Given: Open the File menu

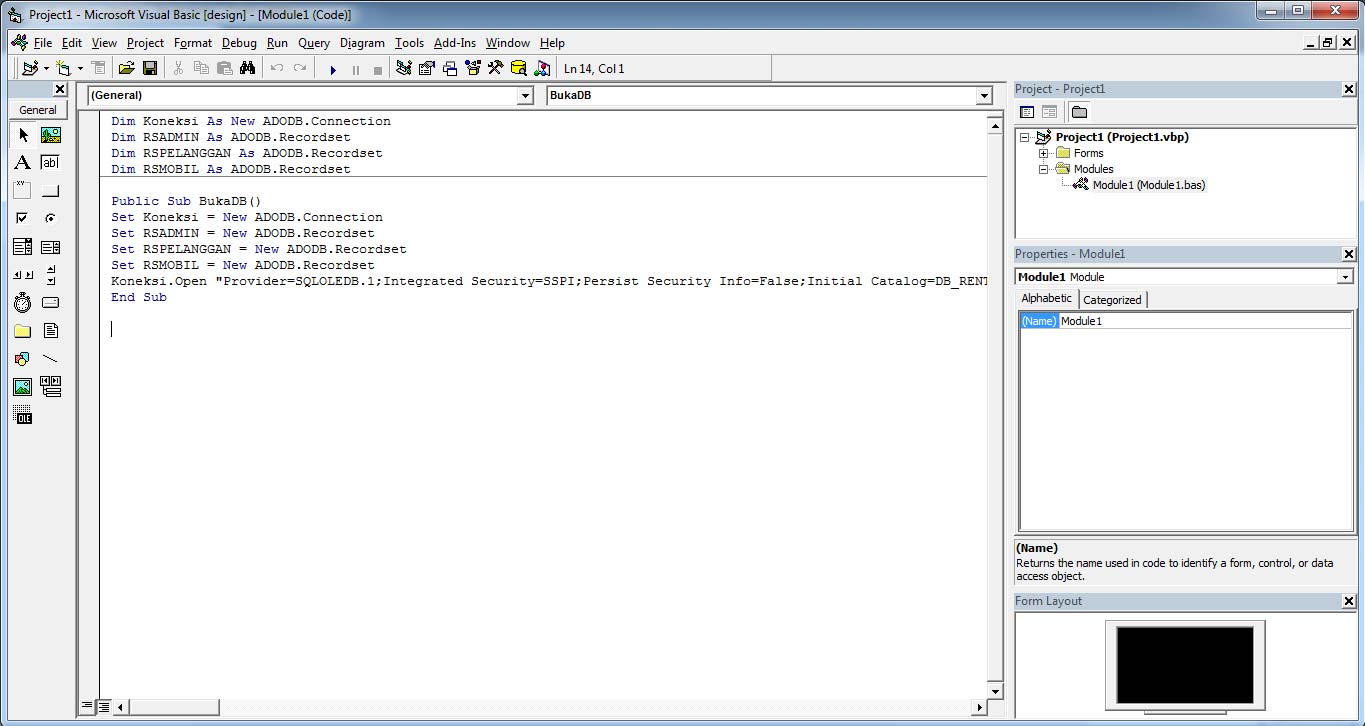Looking at the screenshot, I should click(x=43, y=43).
